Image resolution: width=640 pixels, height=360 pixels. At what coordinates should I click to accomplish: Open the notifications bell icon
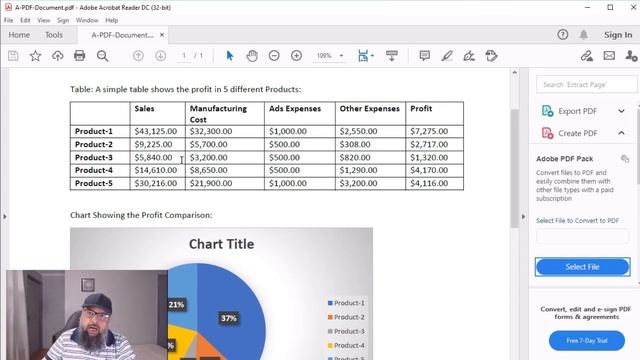584,35
